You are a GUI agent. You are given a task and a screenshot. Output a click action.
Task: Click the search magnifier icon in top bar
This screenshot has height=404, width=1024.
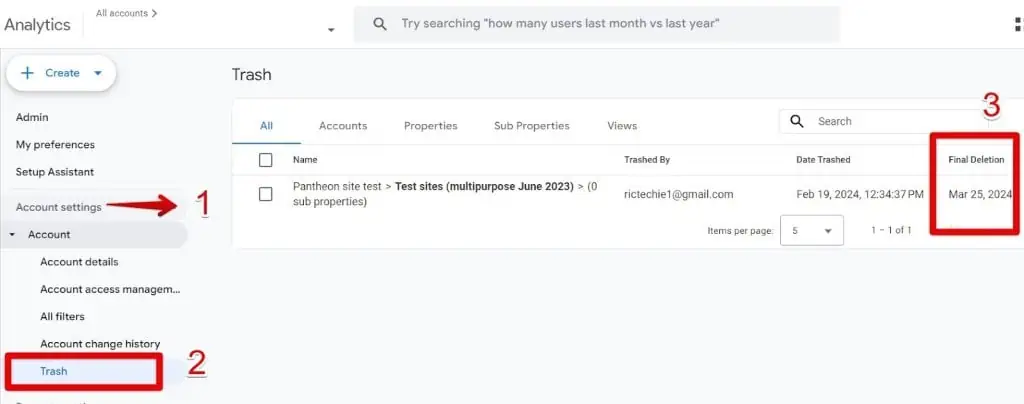(x=380, y=24)
